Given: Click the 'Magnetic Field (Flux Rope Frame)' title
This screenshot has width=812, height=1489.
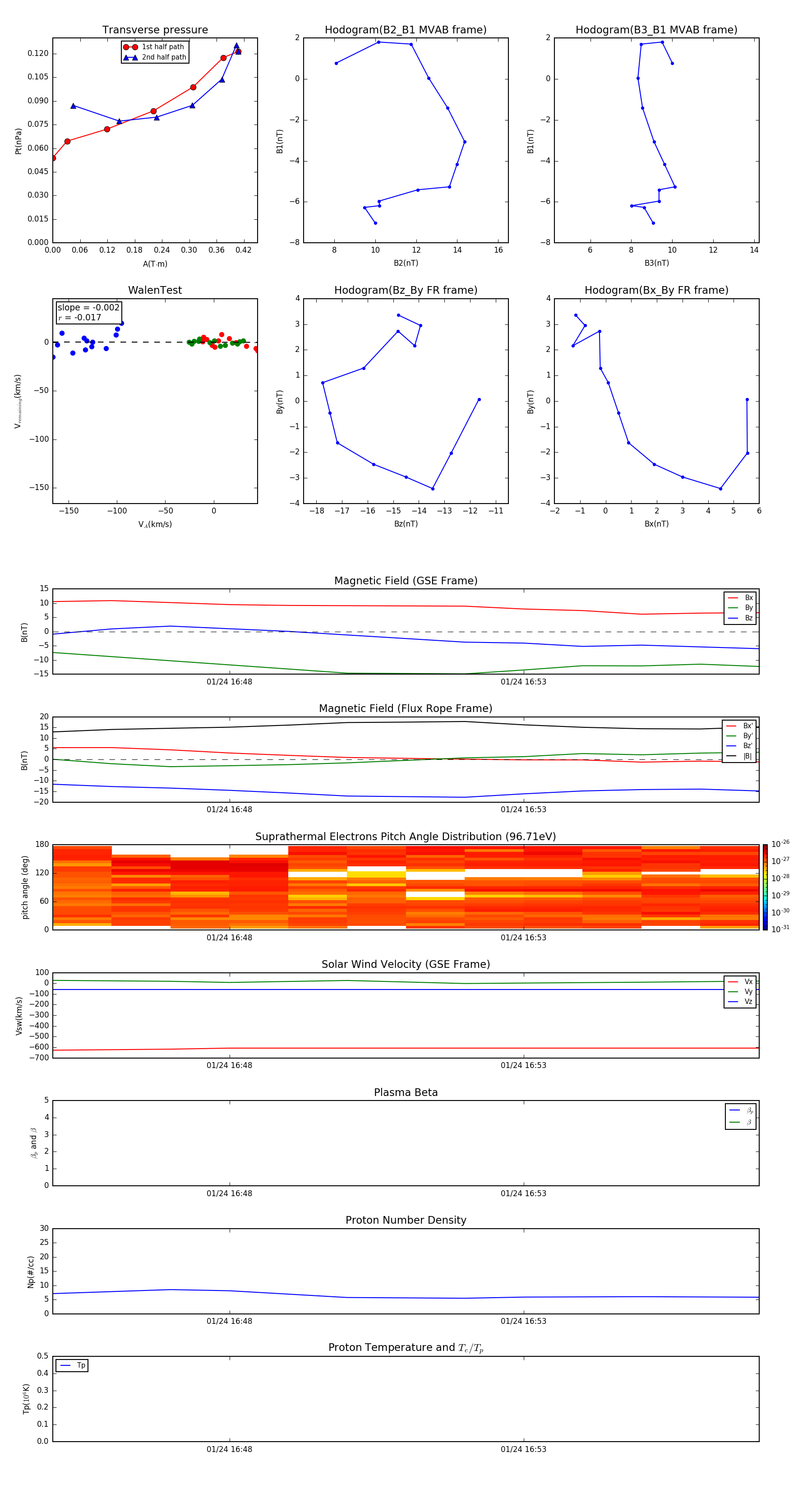Looking at the screenshot, I should pos(406,709).
